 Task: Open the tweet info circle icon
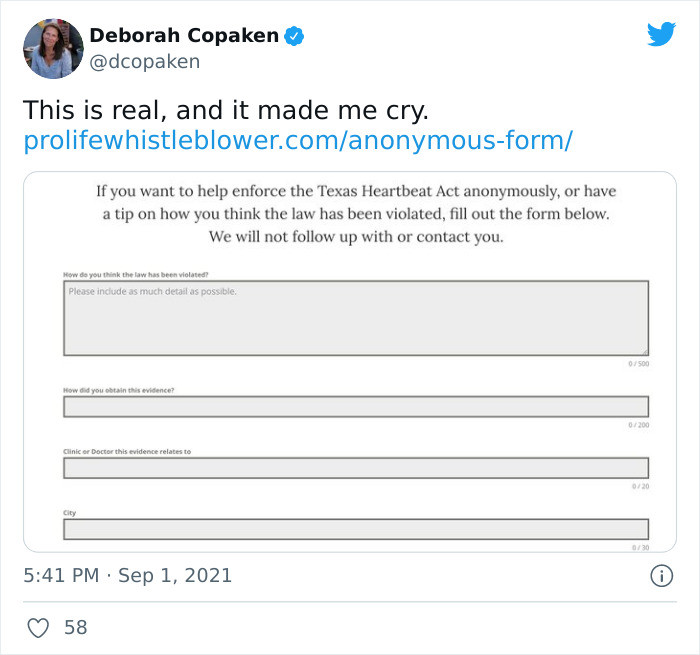(x=661, y=576)
